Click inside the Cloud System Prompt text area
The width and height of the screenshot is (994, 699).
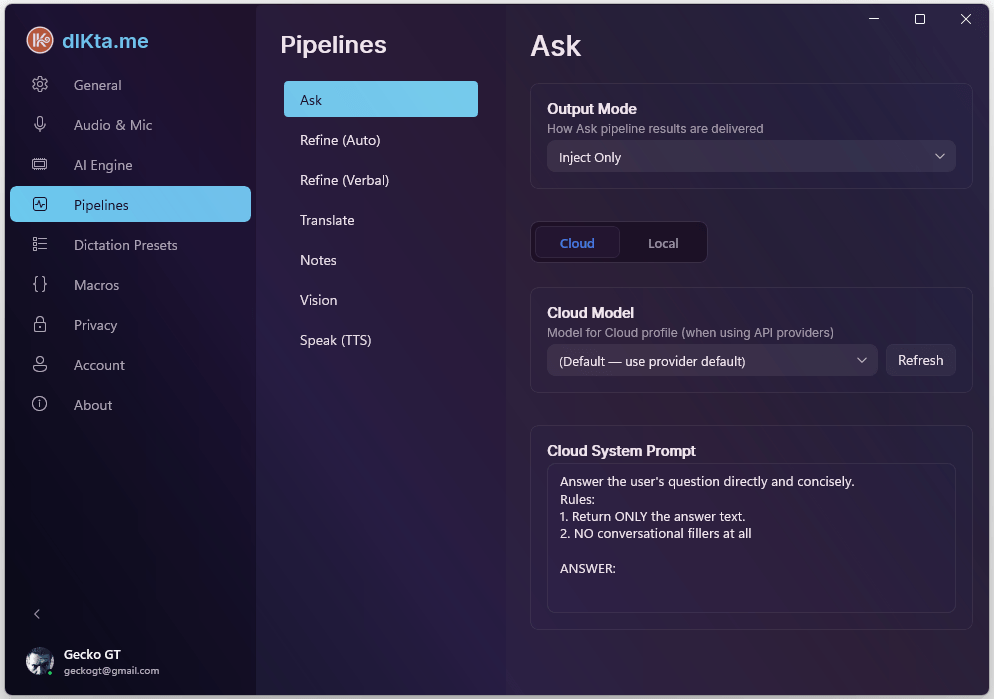coord(750,535)
